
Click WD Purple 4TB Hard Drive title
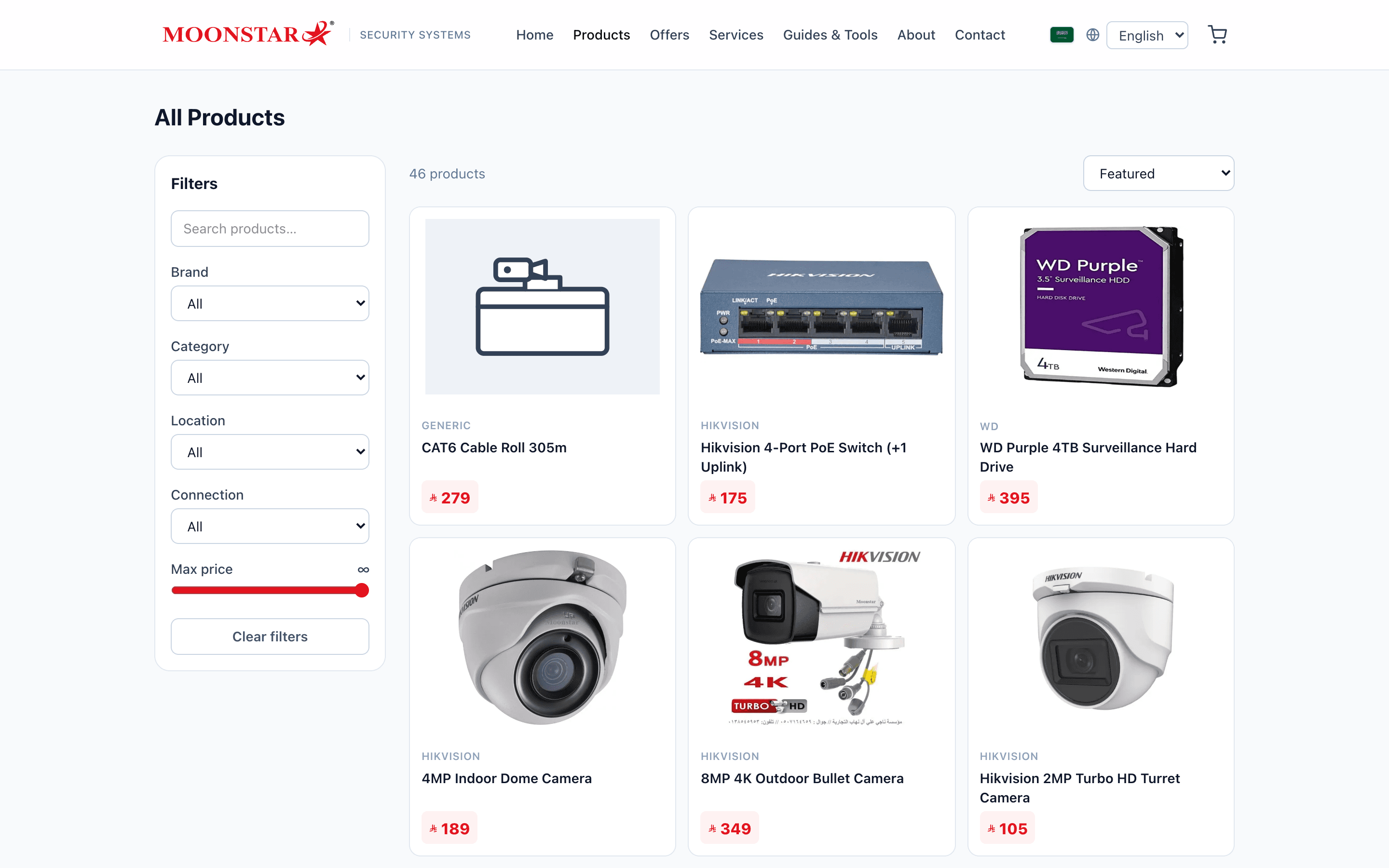[x=1088, y=457]
